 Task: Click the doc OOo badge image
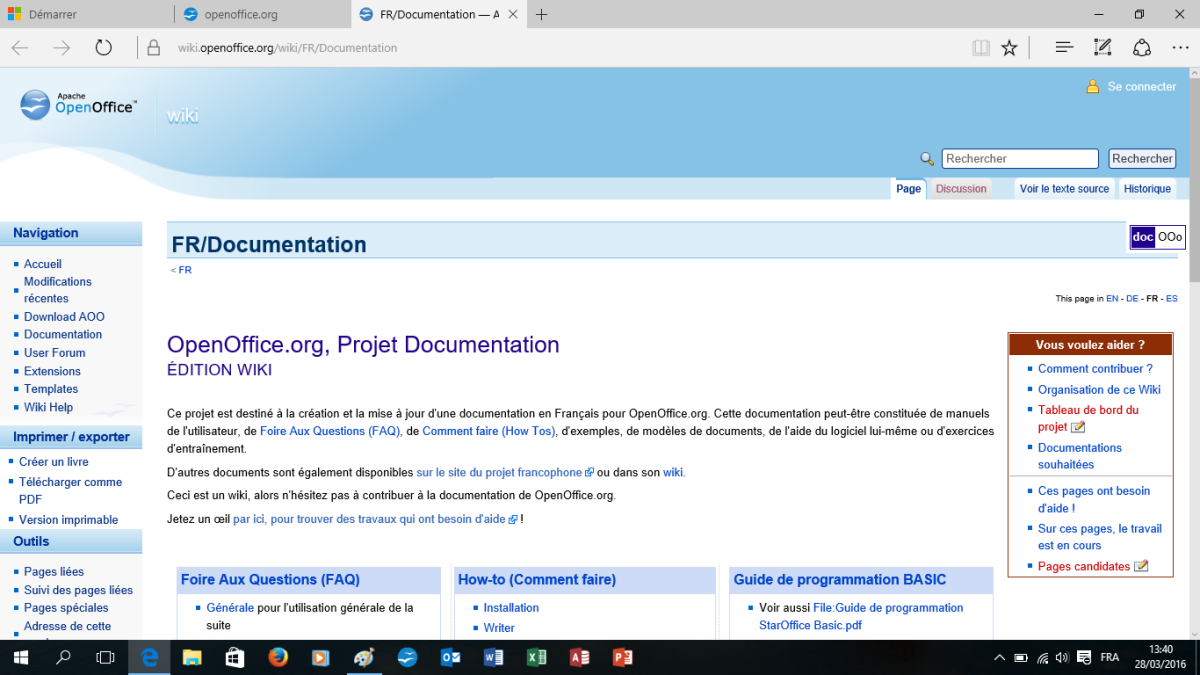(1157, 237)
